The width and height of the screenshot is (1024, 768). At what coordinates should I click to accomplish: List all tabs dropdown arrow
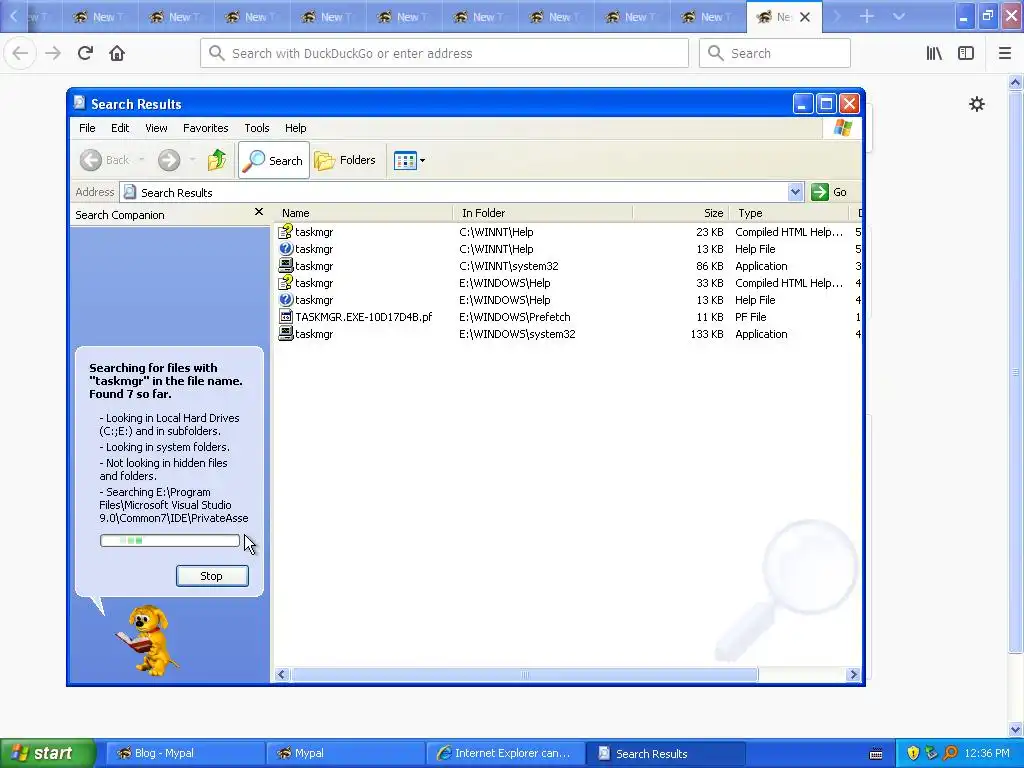click(x=899, y=16)
